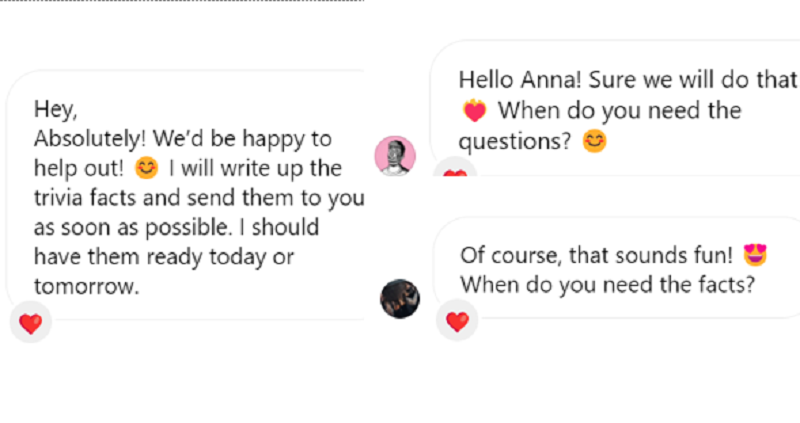Open the pink profile avatar
The height and width of the screenshot is (423, 800).
click(x=395, y=156)
